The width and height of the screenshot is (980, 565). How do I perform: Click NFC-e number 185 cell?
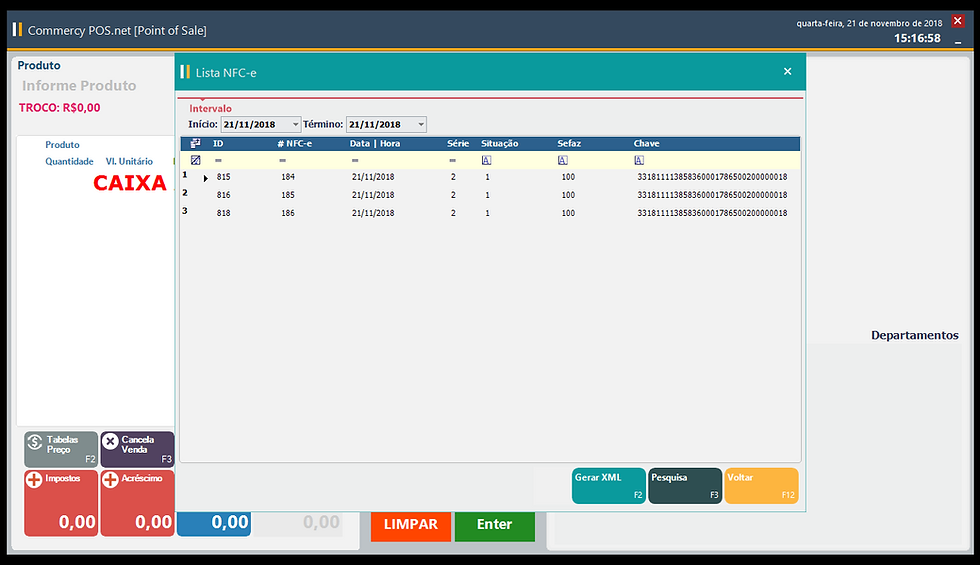click(288, 195)
